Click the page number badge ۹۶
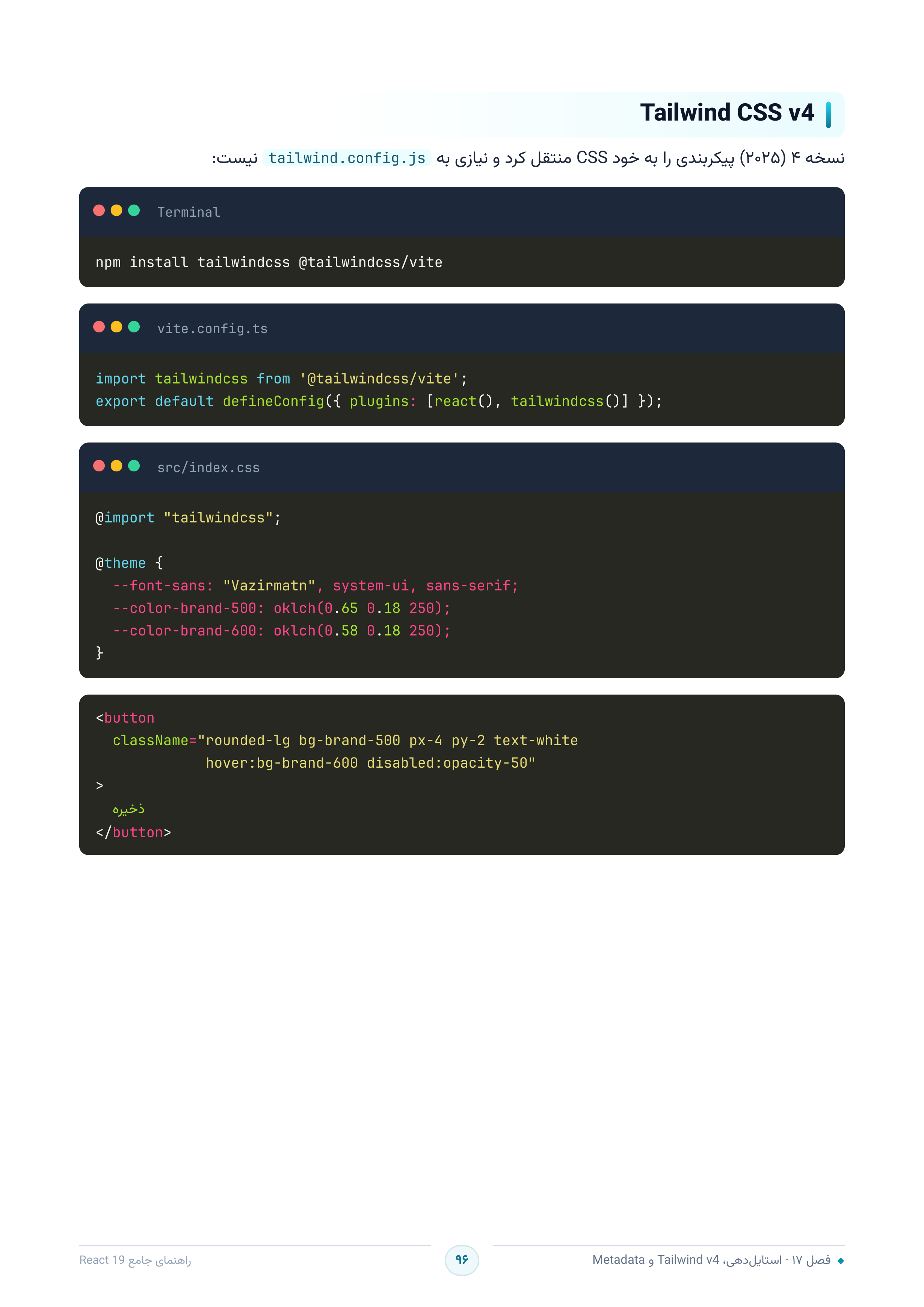The width and height of the screenshot is (924, 1307). 462,1260
